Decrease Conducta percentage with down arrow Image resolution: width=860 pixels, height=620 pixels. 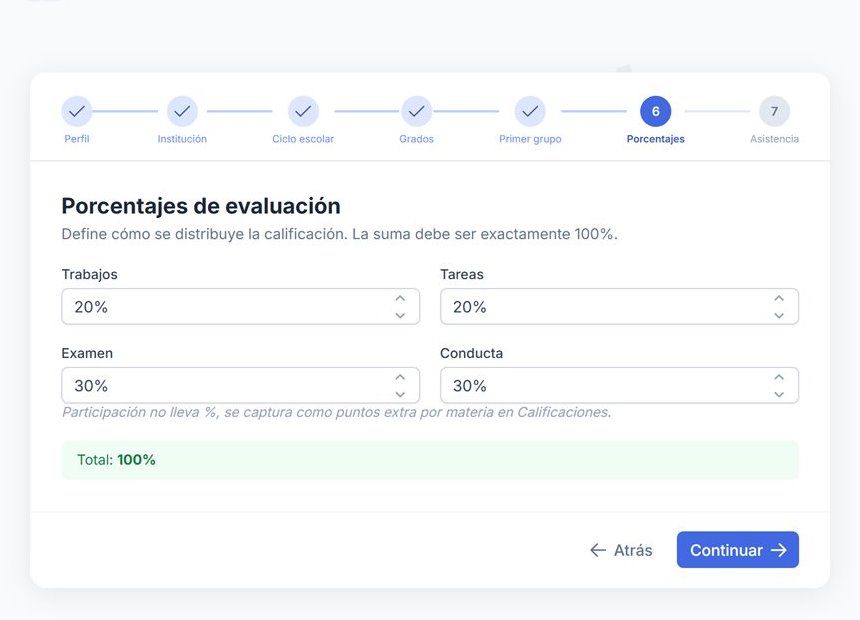point(779,394)
